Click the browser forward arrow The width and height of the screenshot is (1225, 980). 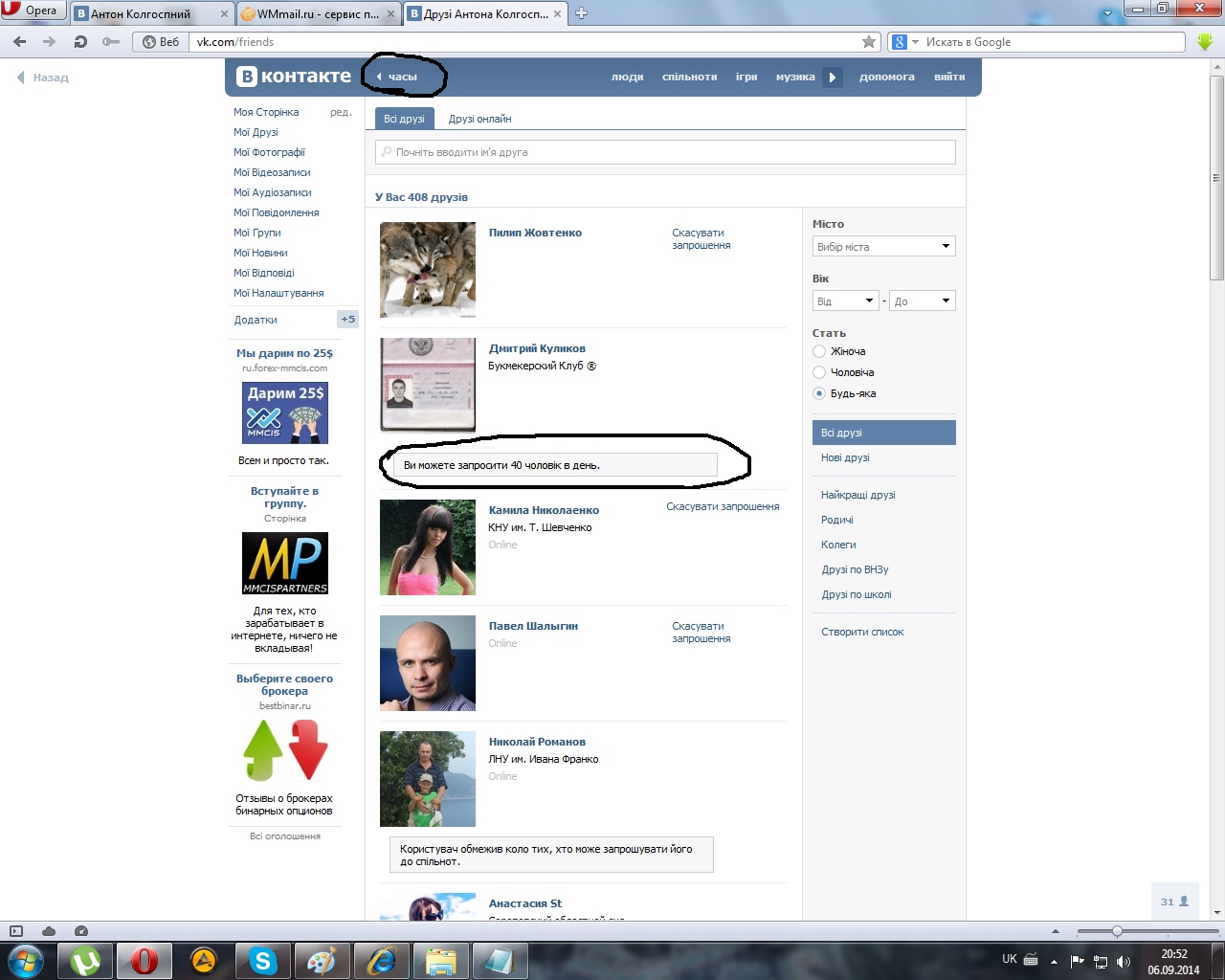[x=50, y=42]
